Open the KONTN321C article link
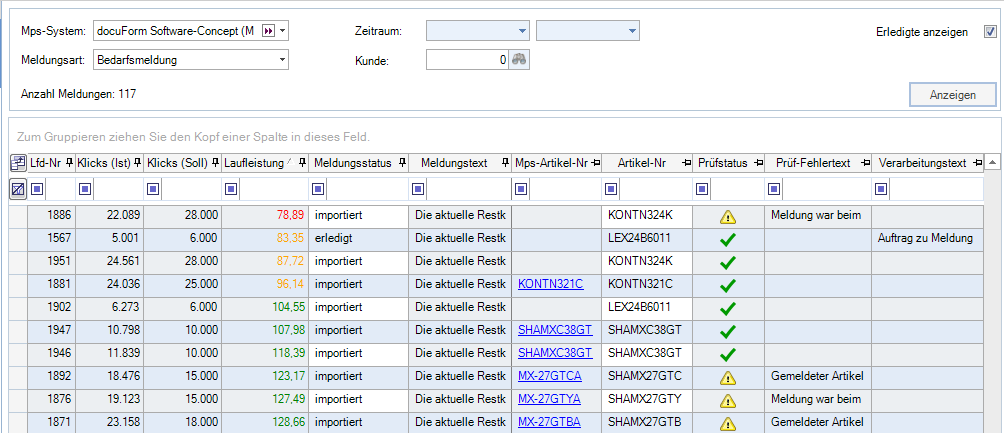This screenshot has width=1004, height=433. 550,284
